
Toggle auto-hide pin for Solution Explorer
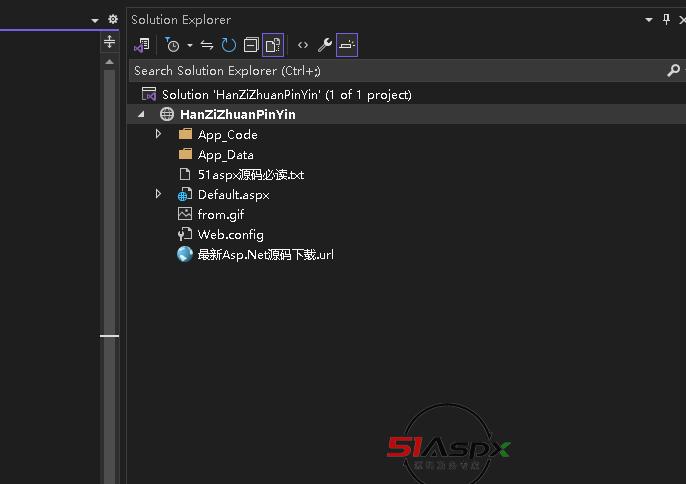pyautogui.click(x=666, y=20)
